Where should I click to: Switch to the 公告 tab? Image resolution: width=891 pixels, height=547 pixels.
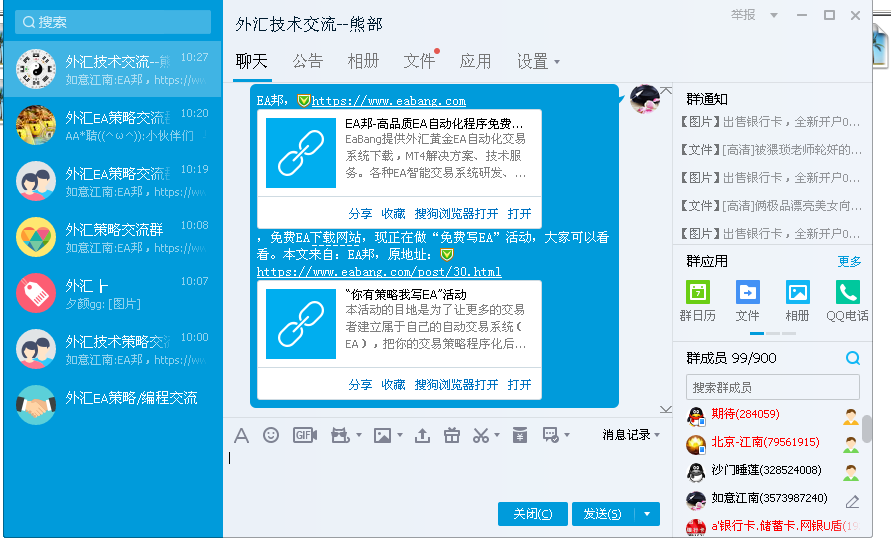pos(307,61)
